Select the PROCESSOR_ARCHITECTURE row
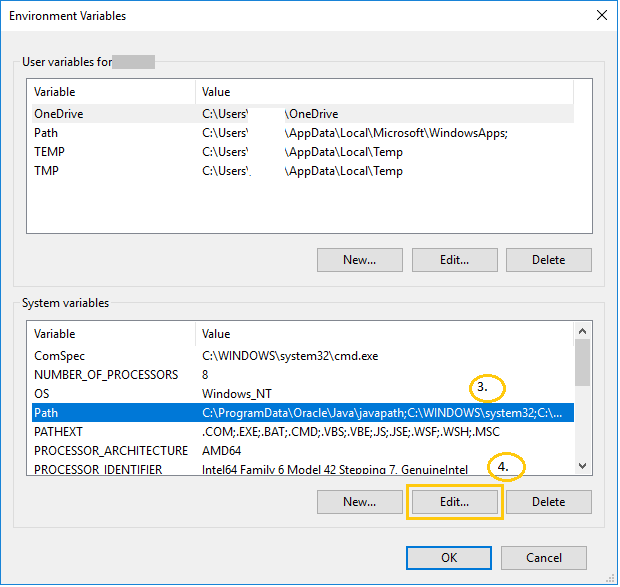This screenshot has height=587, width=620. click(x=110, y=451)
